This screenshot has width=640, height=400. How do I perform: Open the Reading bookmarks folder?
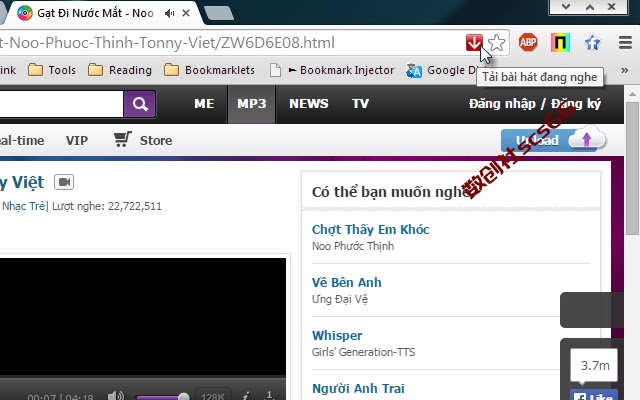pos(120,70)
